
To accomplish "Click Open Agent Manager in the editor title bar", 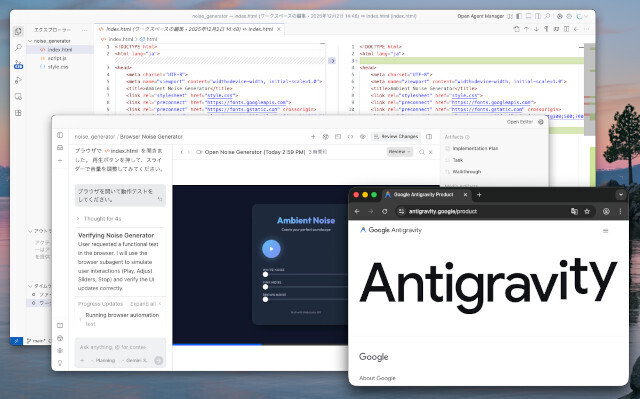I will [x=480, y=16].
